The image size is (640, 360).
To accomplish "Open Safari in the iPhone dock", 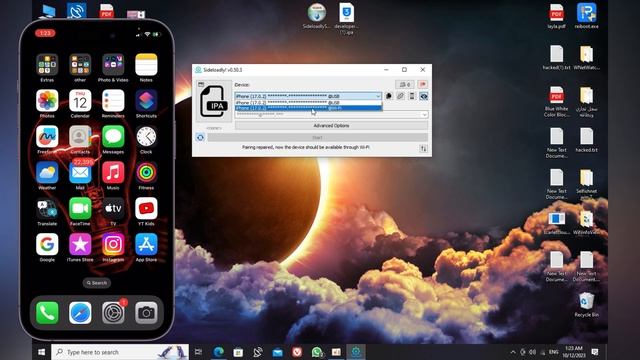I will [x=80, y=313].
